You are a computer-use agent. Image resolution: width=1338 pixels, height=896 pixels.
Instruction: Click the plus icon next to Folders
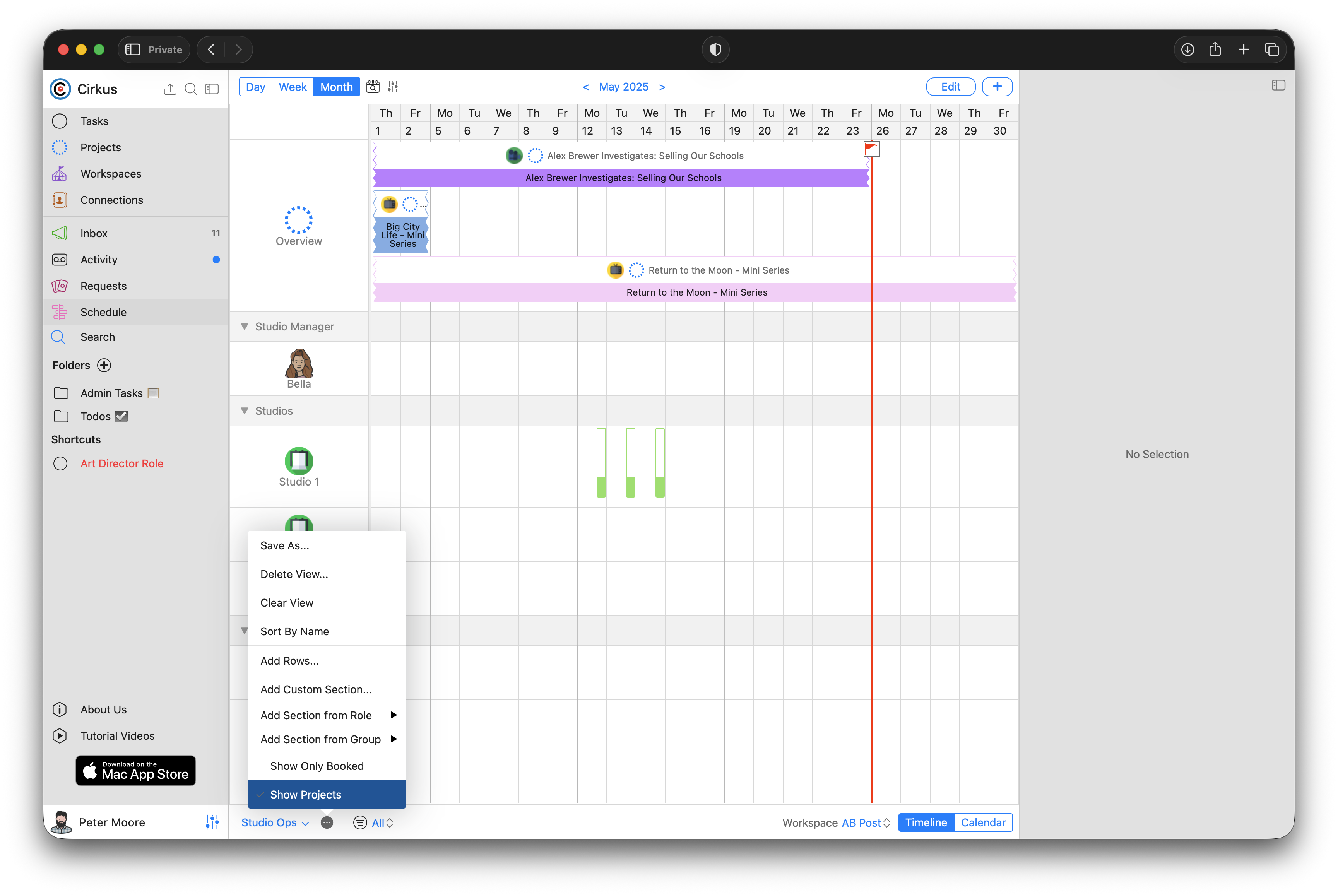click(x=104, y=365)
